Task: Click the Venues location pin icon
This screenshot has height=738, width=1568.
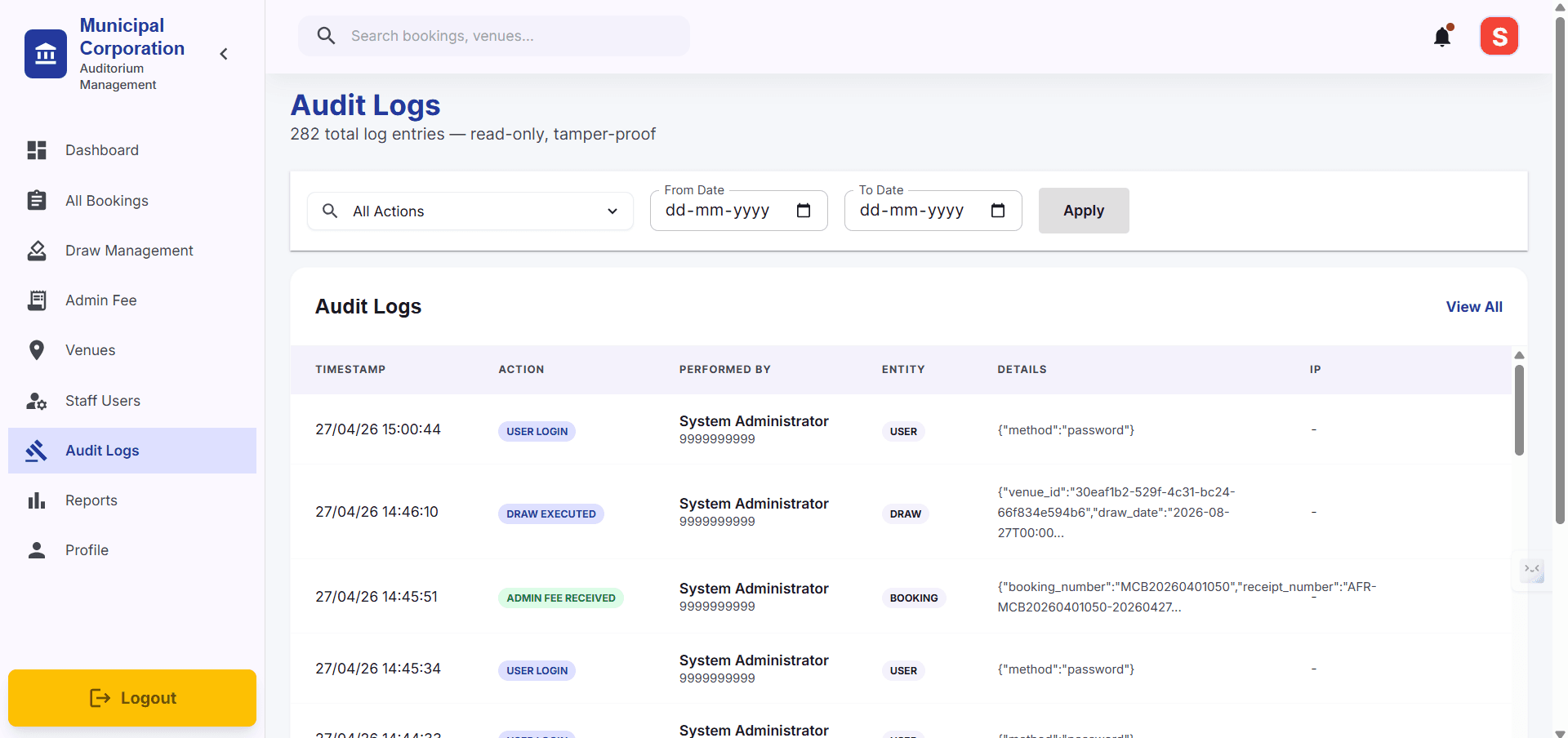Action: [x=37, y=350]
